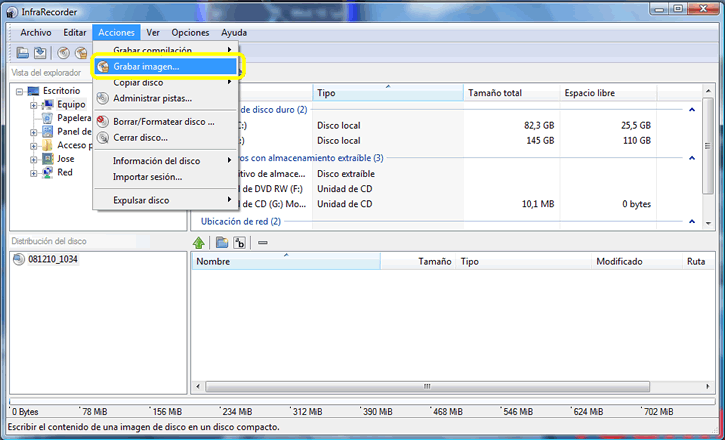Viewport: 725px width, 440px height.
Task: Click the remove (minus) icon in disc toolbar
Action: pos(262,242)
